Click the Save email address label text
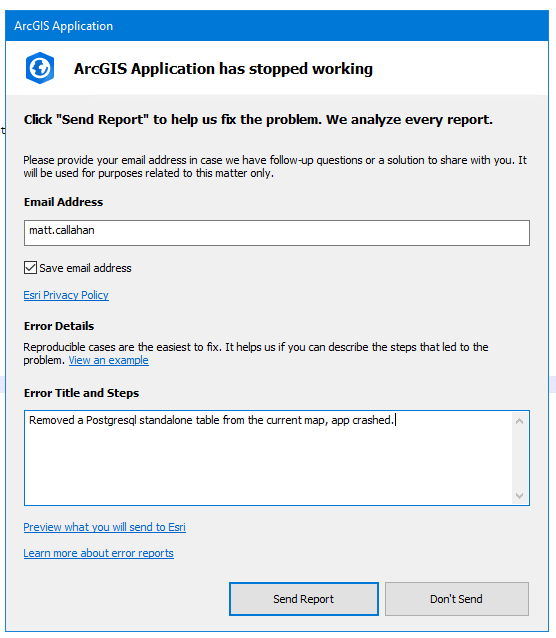Viewport: 556px width, 638px height. click(85, 268)
